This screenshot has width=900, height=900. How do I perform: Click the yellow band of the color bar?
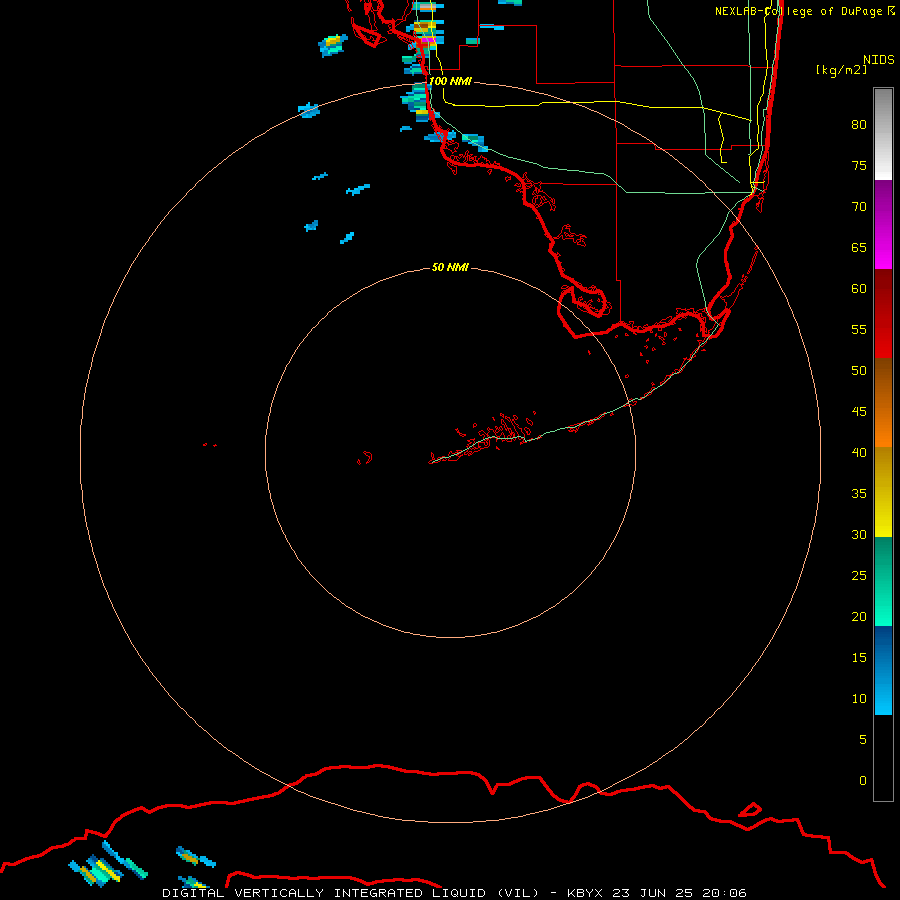click(883, 492)
